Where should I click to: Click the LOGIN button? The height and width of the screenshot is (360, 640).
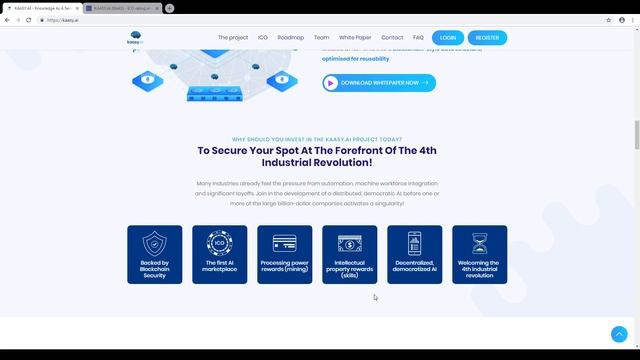[x=448, y=38]
